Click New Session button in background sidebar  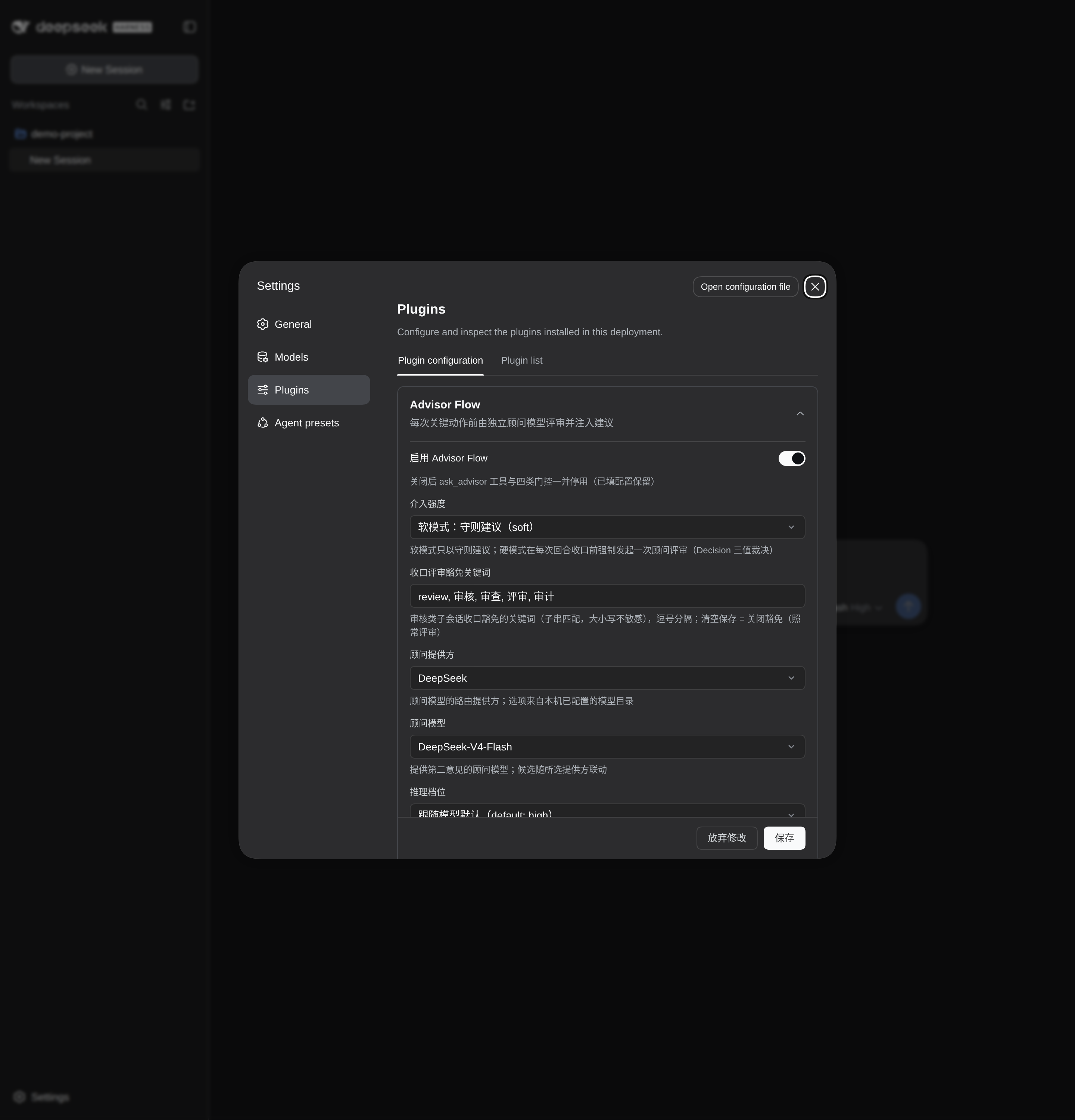[105, 70]
